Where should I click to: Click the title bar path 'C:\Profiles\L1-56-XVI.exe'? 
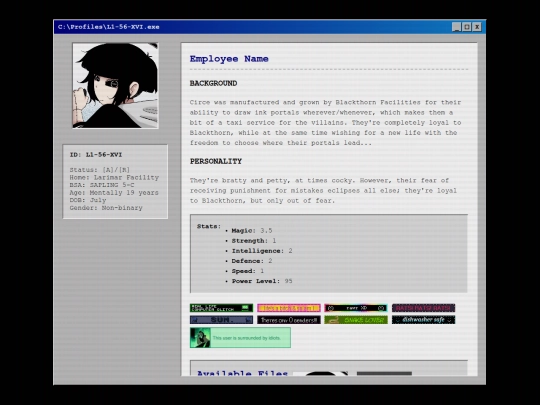click(x=108, y=27)
